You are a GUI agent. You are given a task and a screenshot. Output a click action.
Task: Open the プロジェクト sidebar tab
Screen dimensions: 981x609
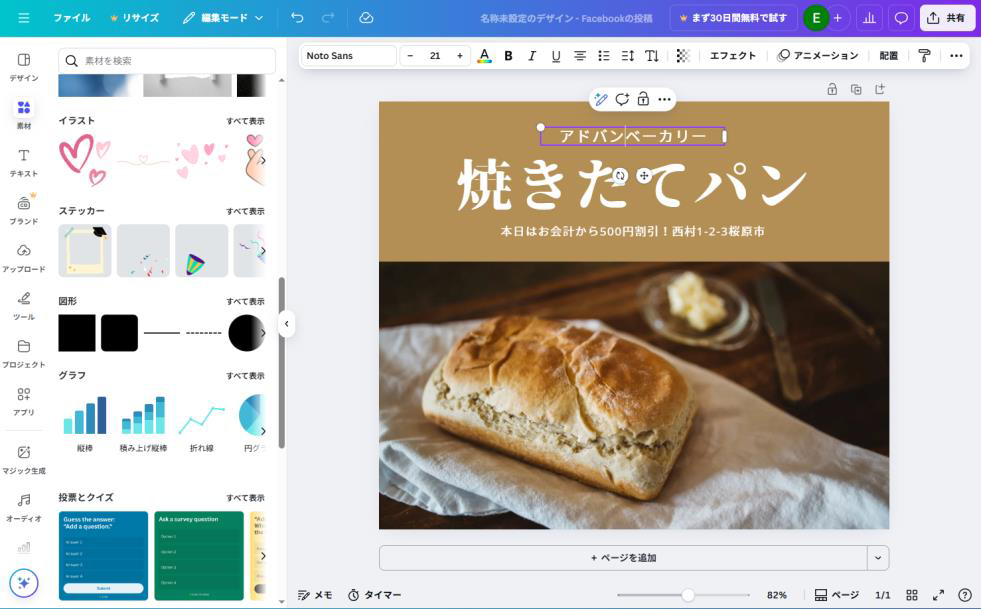click(x=24, y=354)
